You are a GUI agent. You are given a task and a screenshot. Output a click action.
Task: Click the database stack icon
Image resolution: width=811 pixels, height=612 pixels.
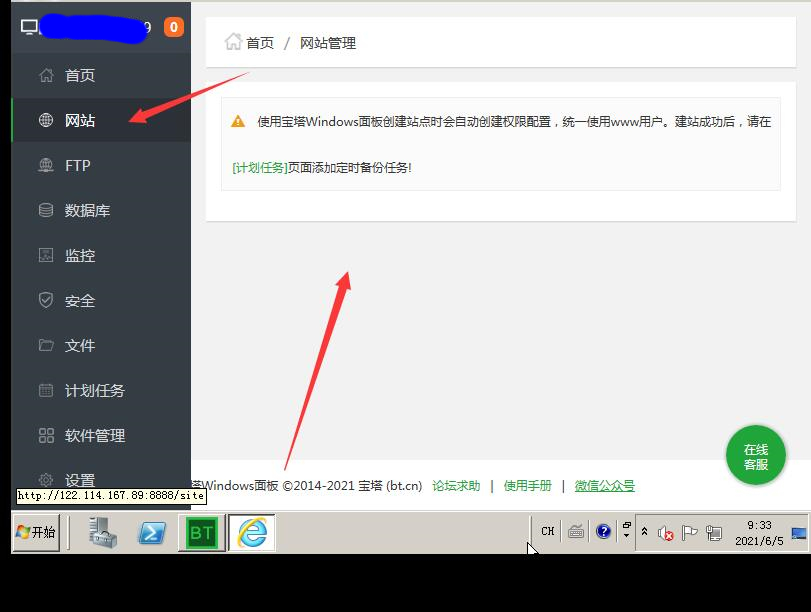coord(46,211)
